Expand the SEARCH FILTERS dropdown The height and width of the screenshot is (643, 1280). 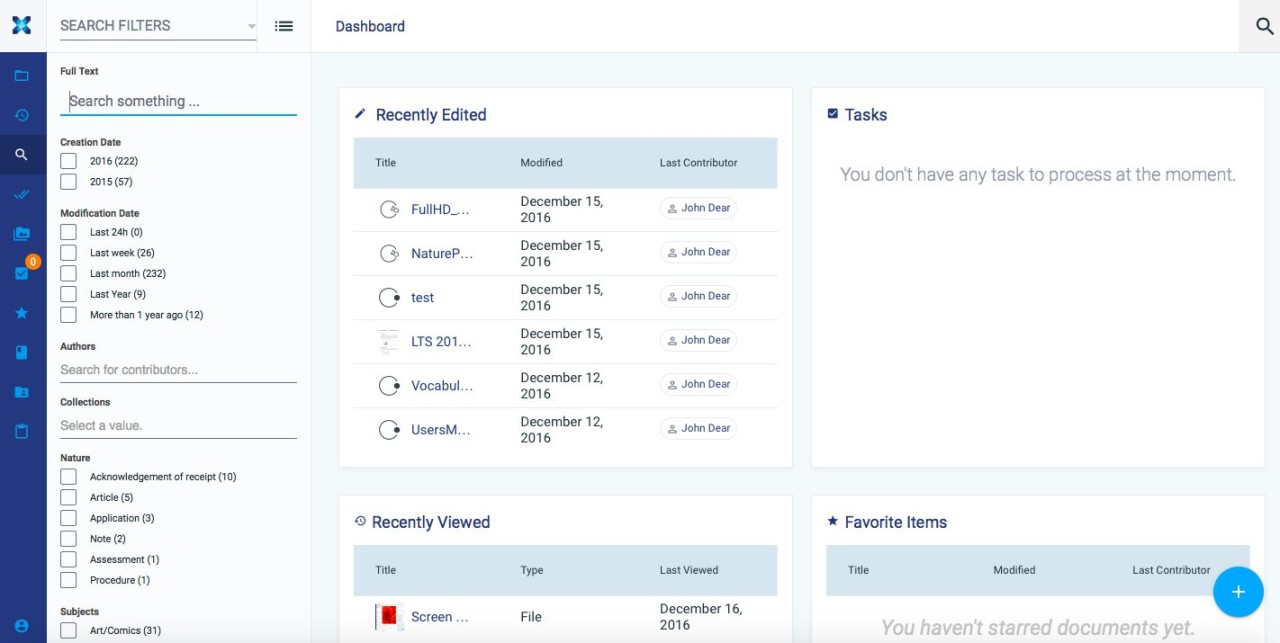click(153, 25)
